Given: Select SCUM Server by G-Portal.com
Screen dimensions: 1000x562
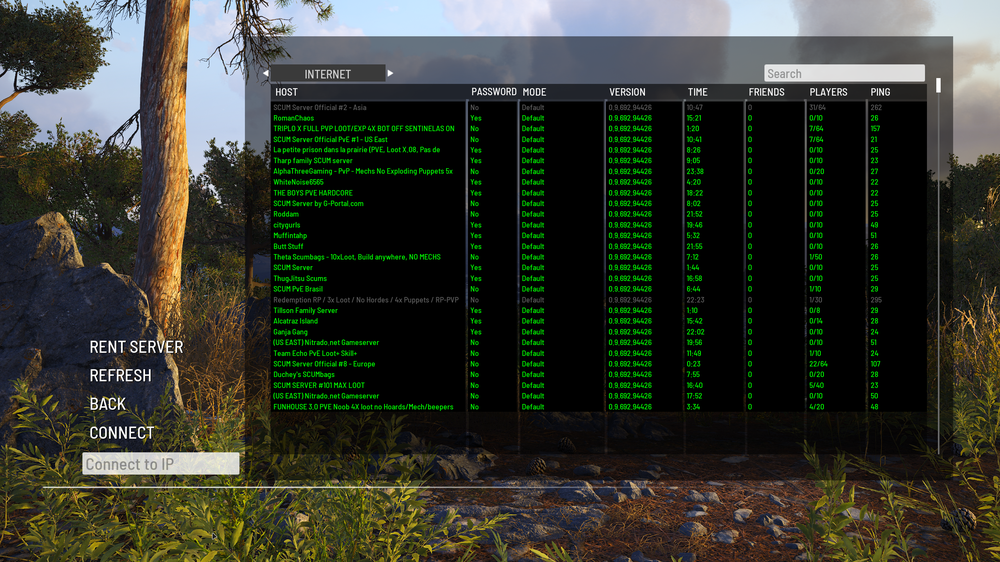Looking at the screenshot, I should (x=598, y=203).
